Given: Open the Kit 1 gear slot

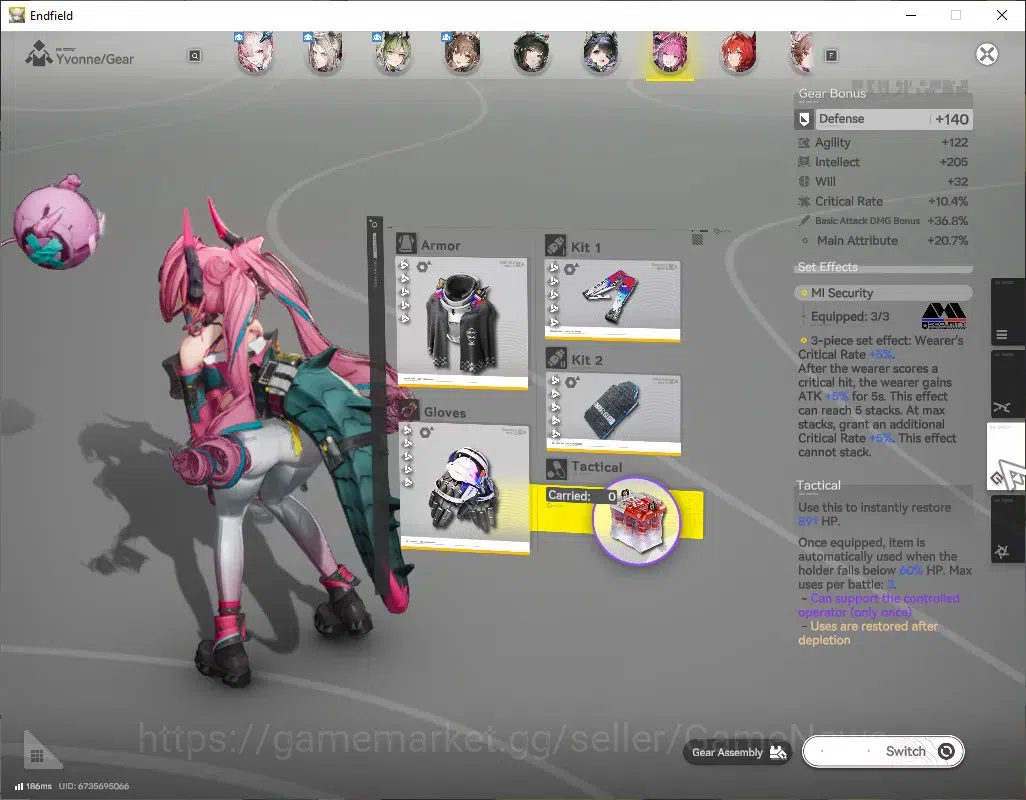Looking at the screenshot, I should pos(612,301).
